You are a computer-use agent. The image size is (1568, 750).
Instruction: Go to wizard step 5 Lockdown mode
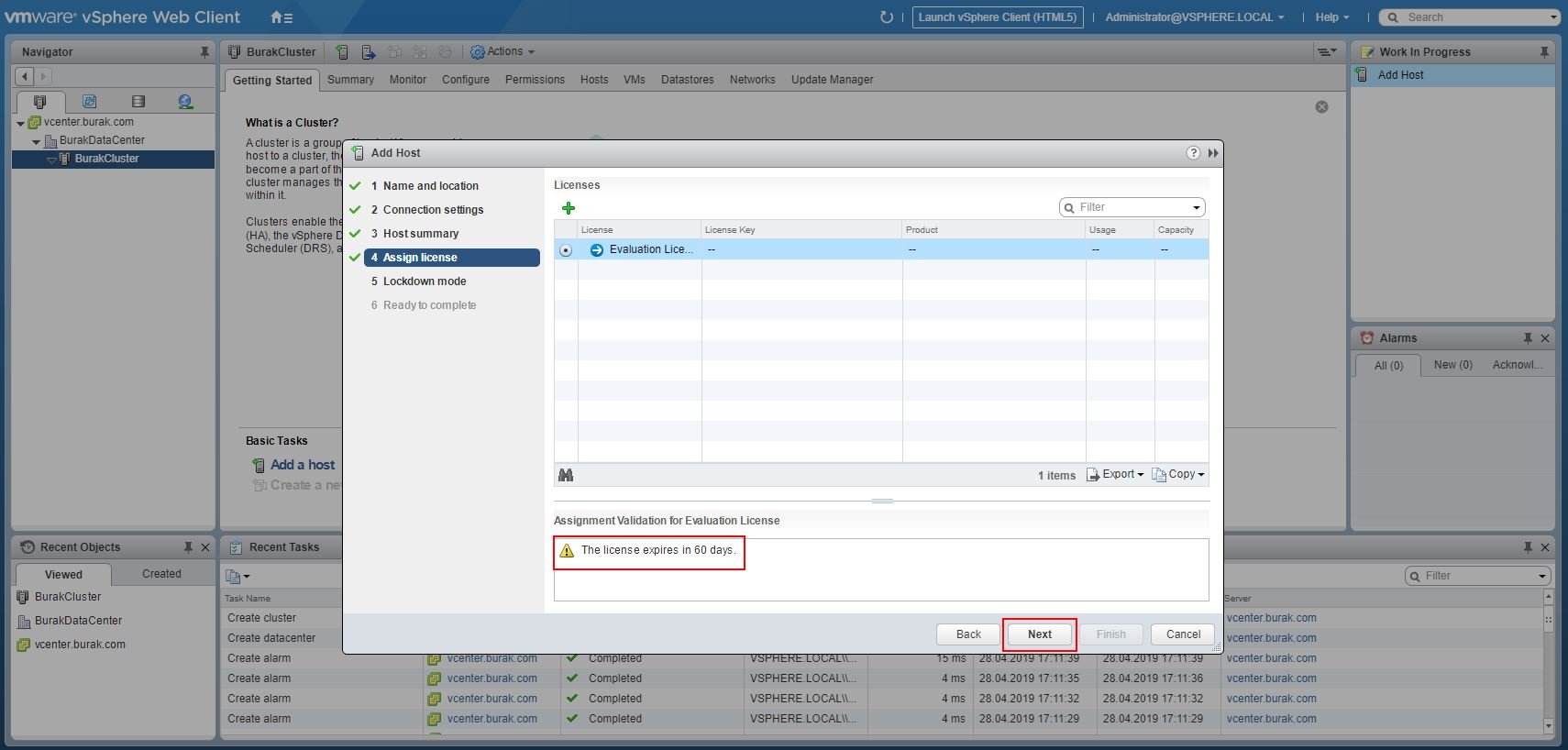425,281
